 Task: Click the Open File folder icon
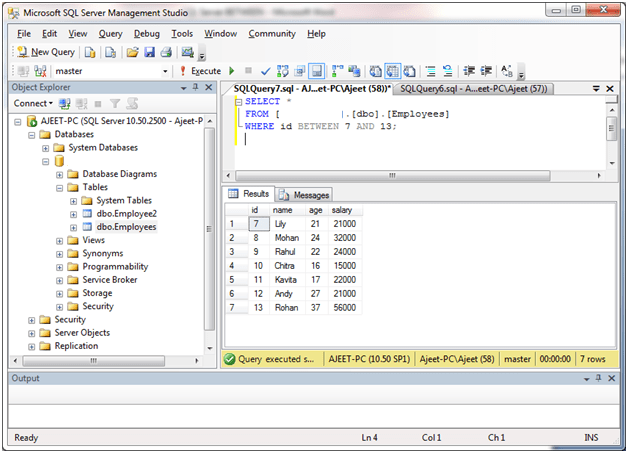[132, 52]
